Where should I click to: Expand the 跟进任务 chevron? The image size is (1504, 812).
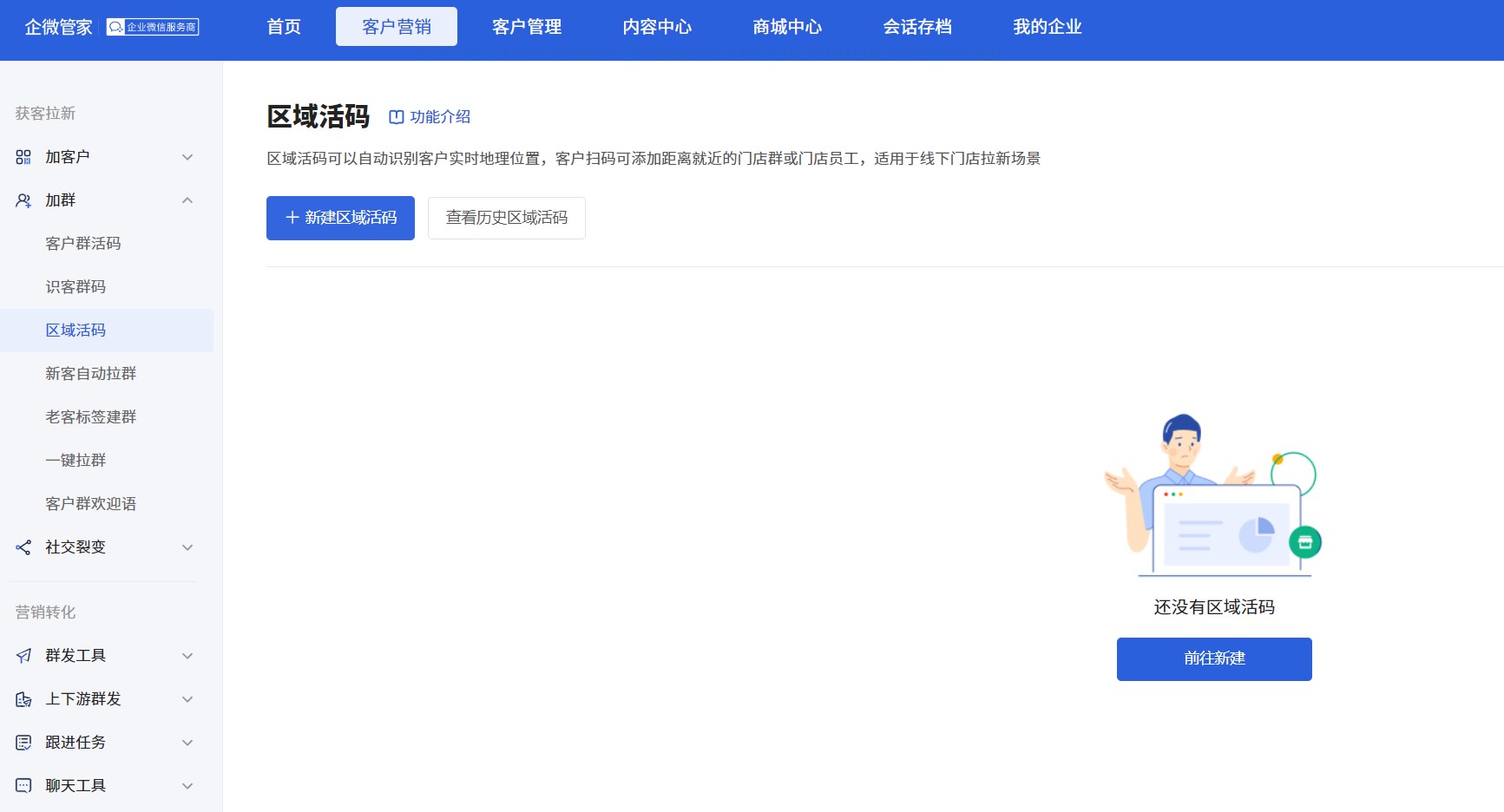pos(187,743)
